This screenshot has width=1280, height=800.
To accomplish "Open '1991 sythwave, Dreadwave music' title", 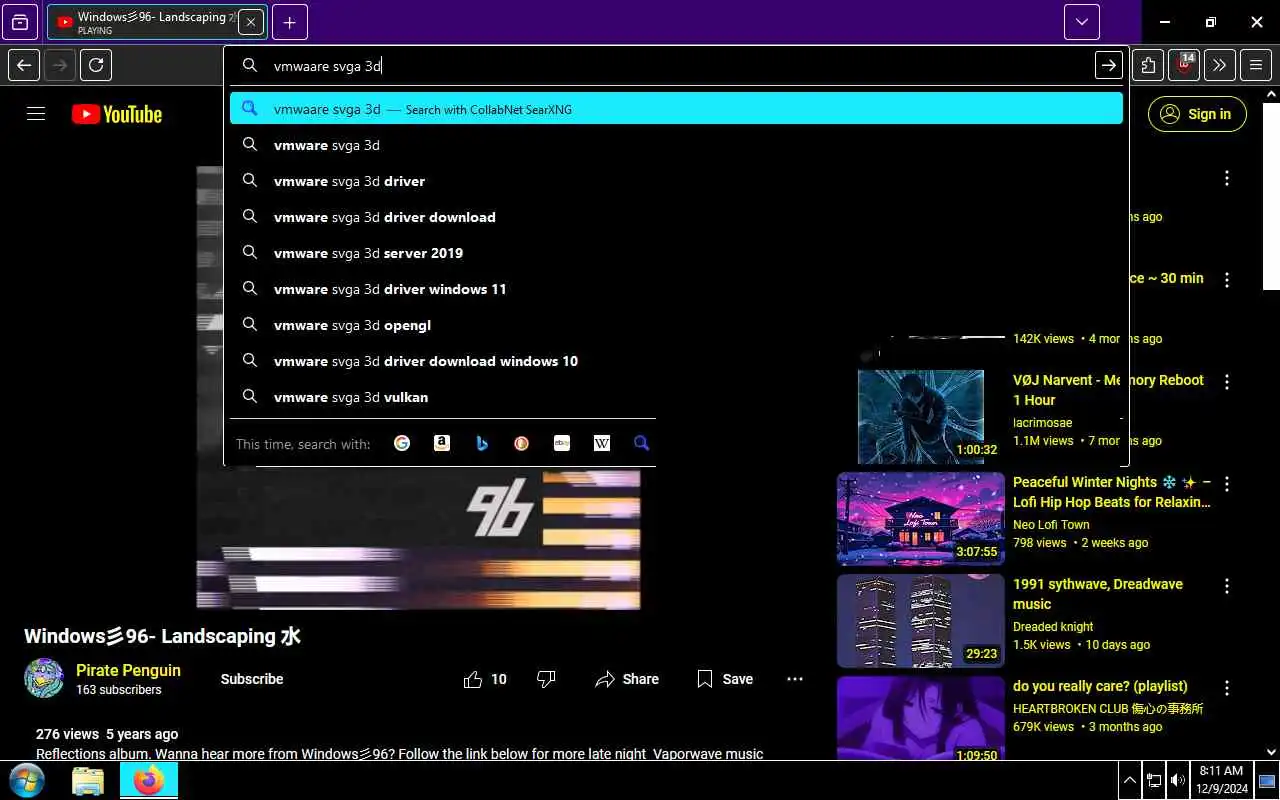I will (x=1098, y=594).
